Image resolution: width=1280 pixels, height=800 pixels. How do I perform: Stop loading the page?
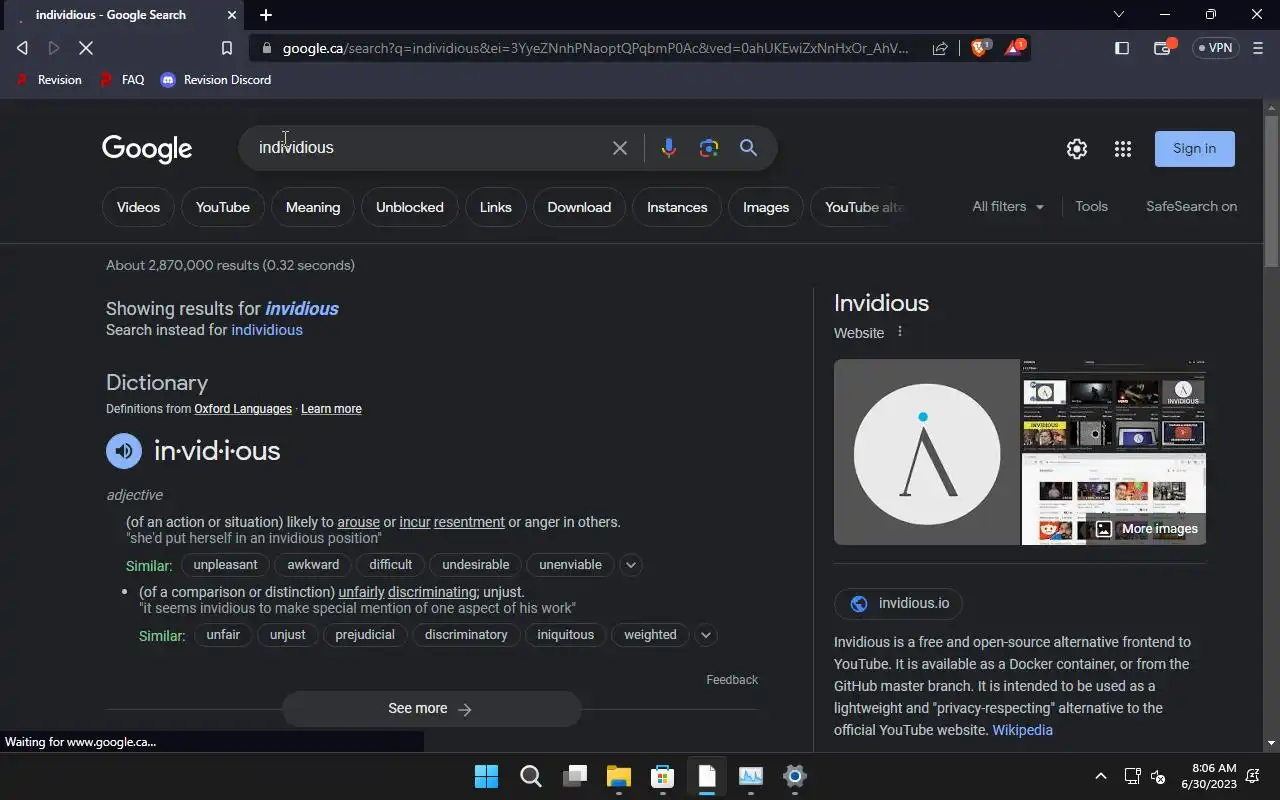[86, 48]
